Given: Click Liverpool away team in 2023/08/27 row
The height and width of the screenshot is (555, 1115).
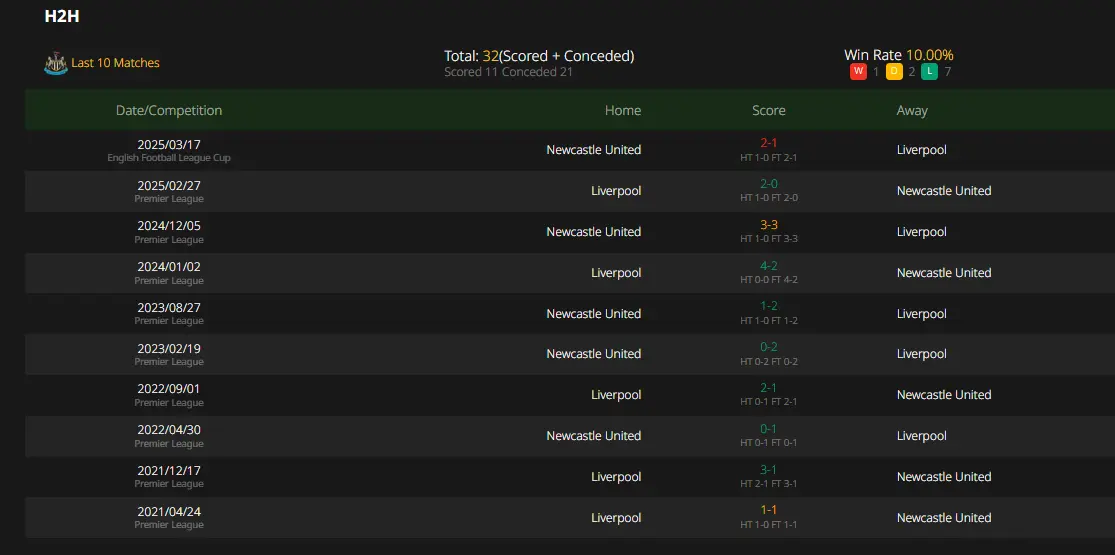Looking at the screenshot, I should [922, 314].
